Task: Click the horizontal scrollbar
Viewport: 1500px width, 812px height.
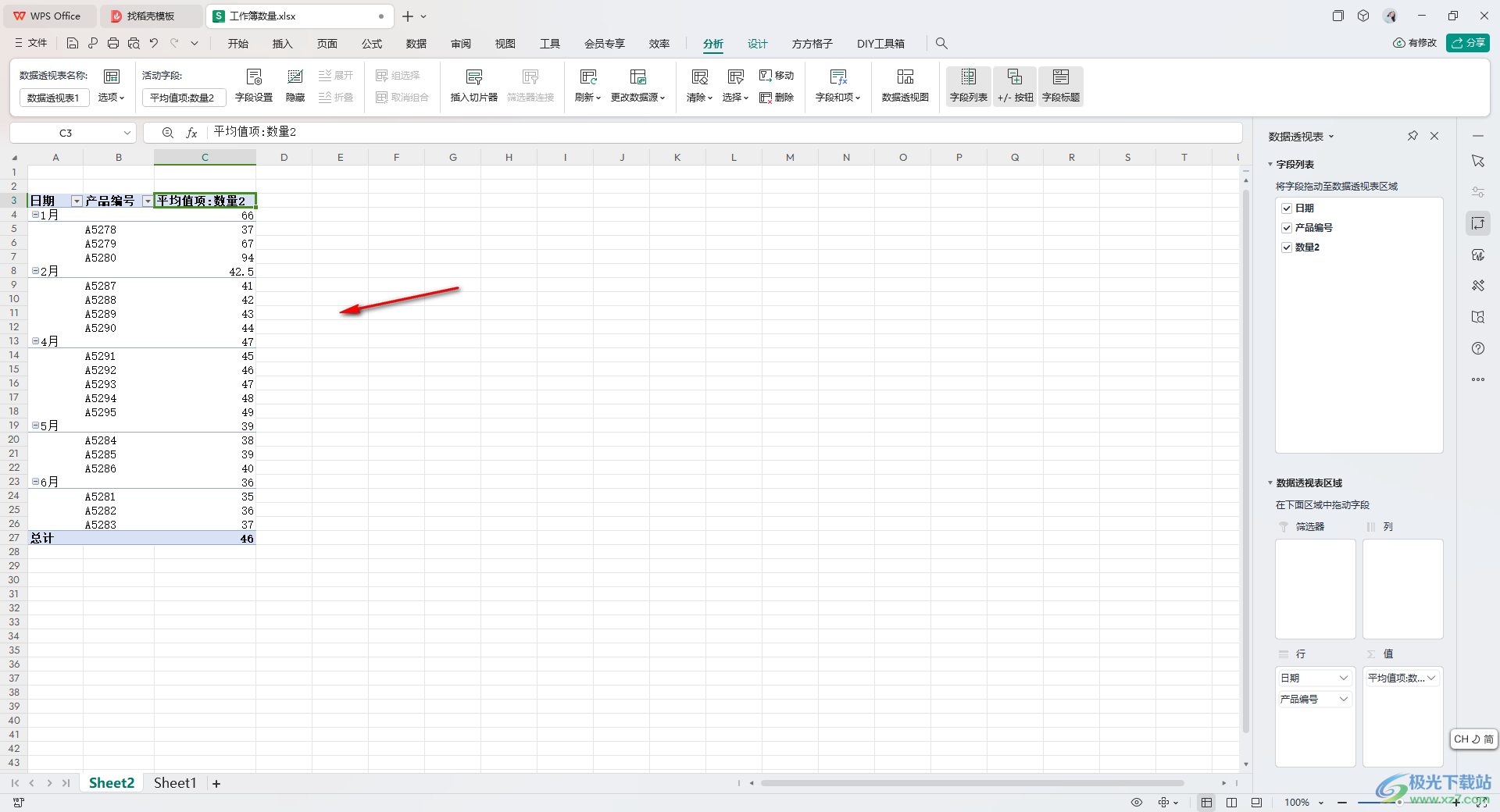Action: point(973,783)
